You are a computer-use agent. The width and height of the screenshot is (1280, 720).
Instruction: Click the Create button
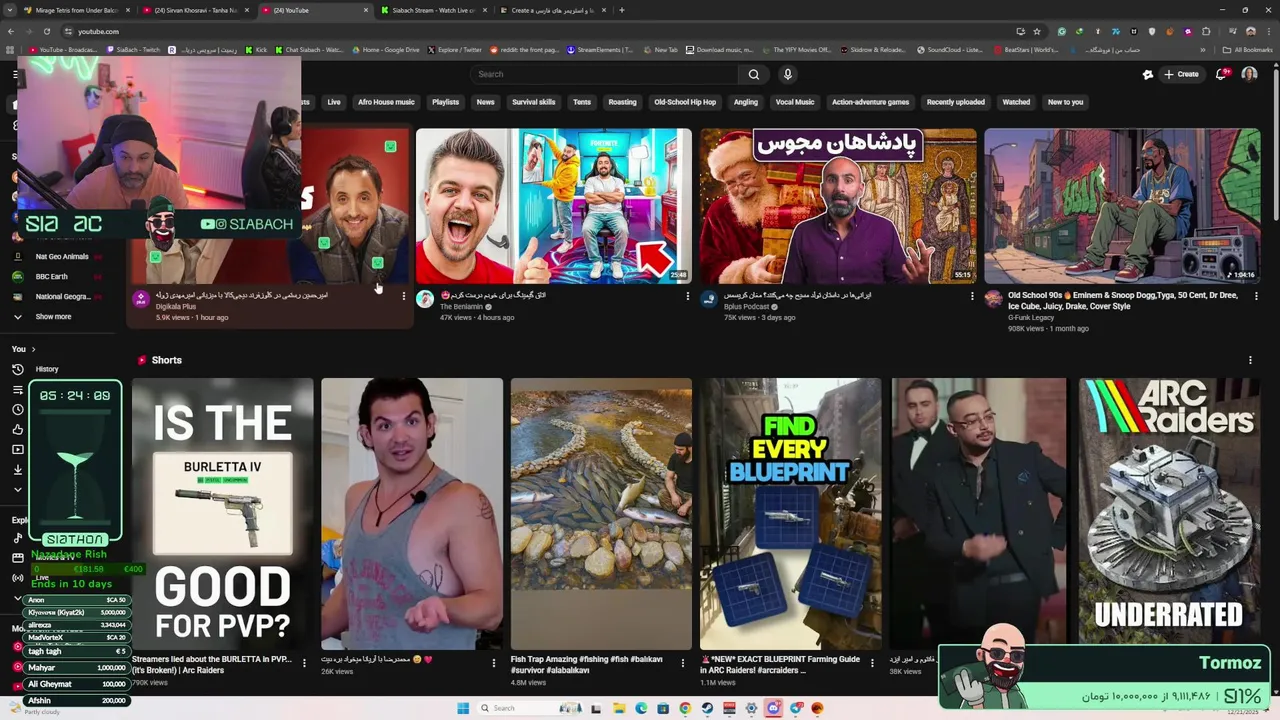(x=1181, y=74)
